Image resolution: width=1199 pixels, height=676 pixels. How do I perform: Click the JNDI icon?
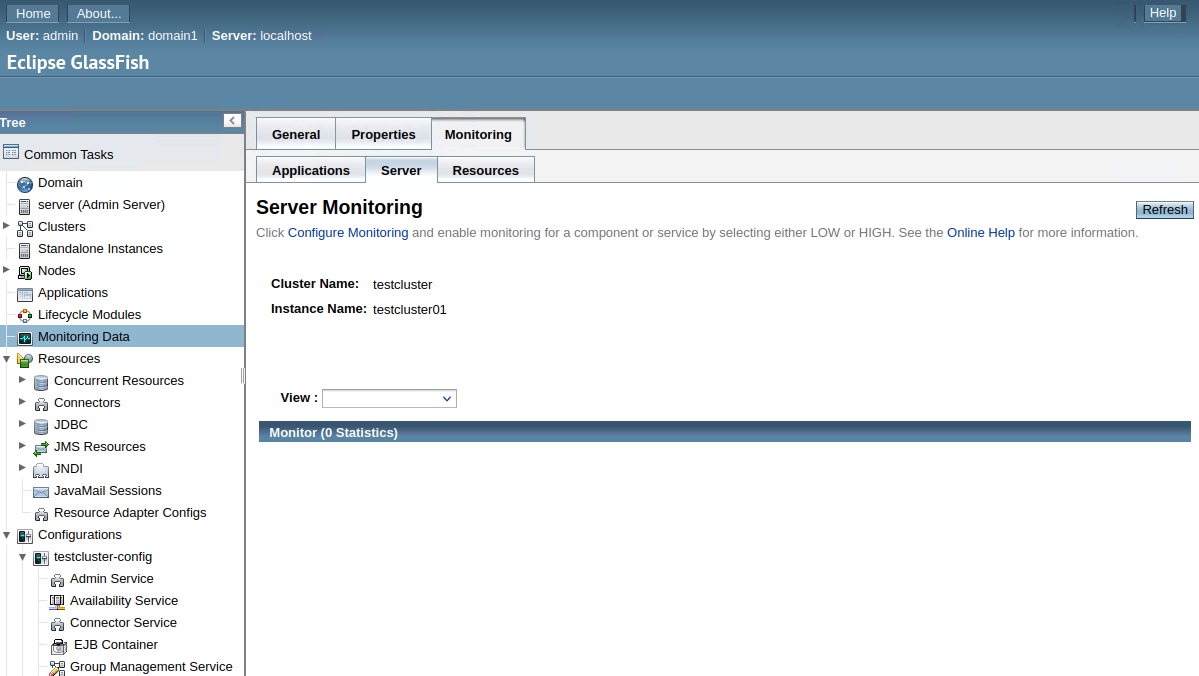(x=41, y=470)
